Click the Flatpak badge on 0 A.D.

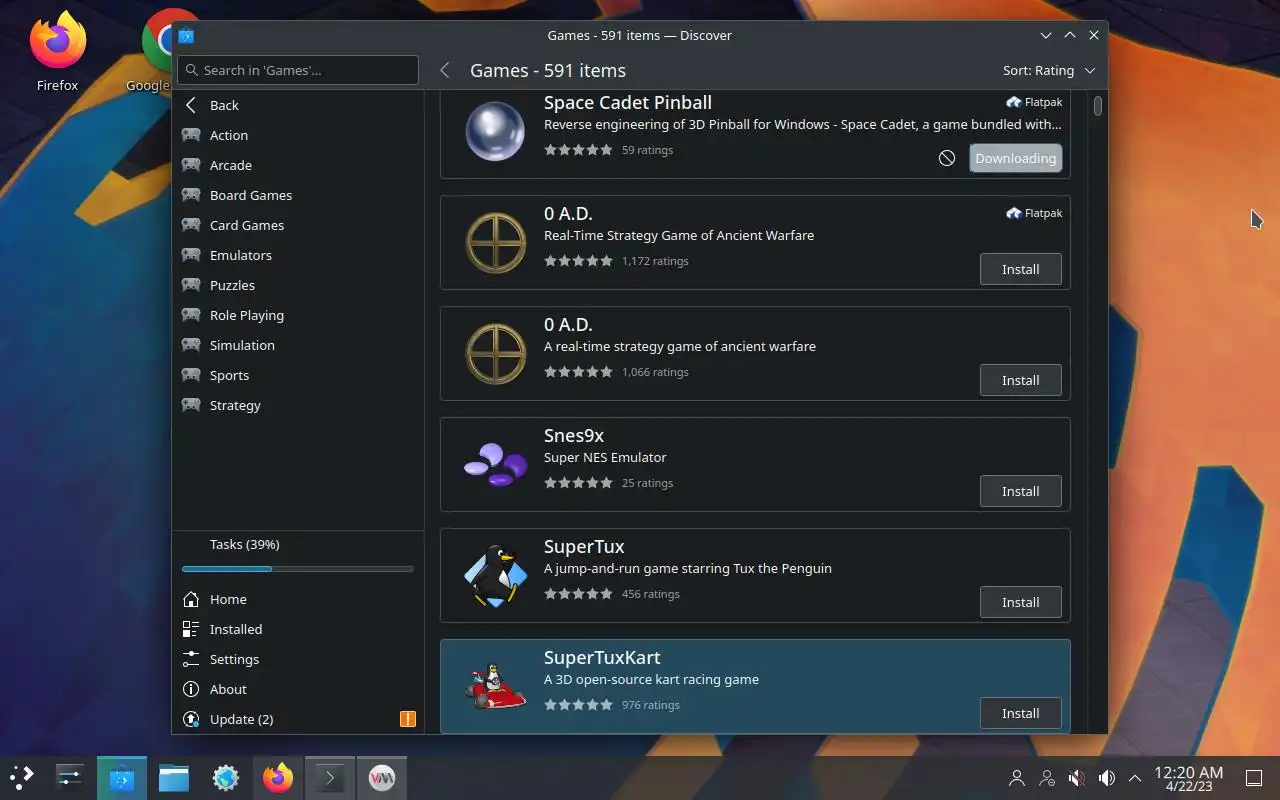coord(1034,213)
